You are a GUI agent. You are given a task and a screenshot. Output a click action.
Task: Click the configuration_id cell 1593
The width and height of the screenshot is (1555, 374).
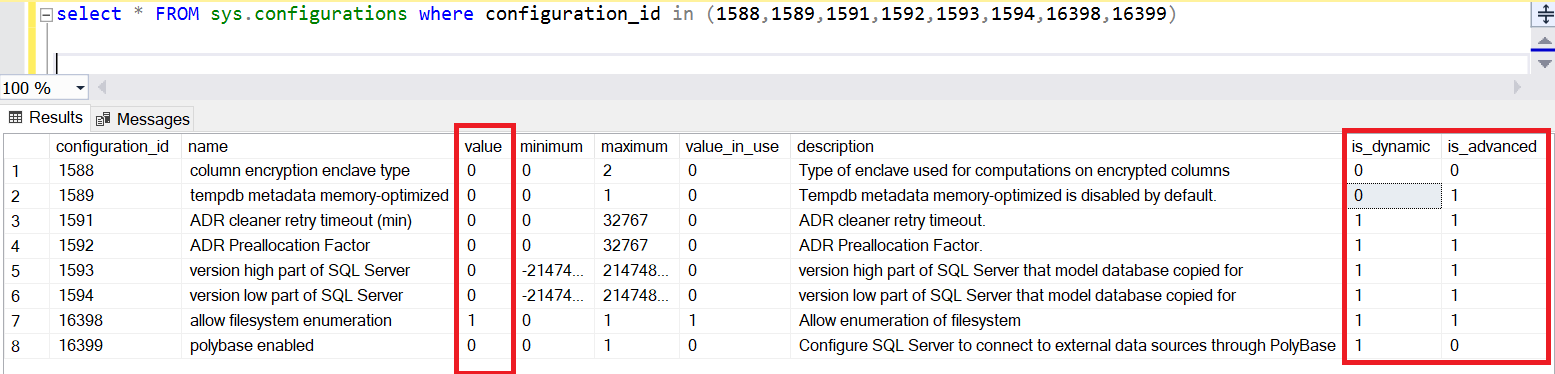click(115, 271)
